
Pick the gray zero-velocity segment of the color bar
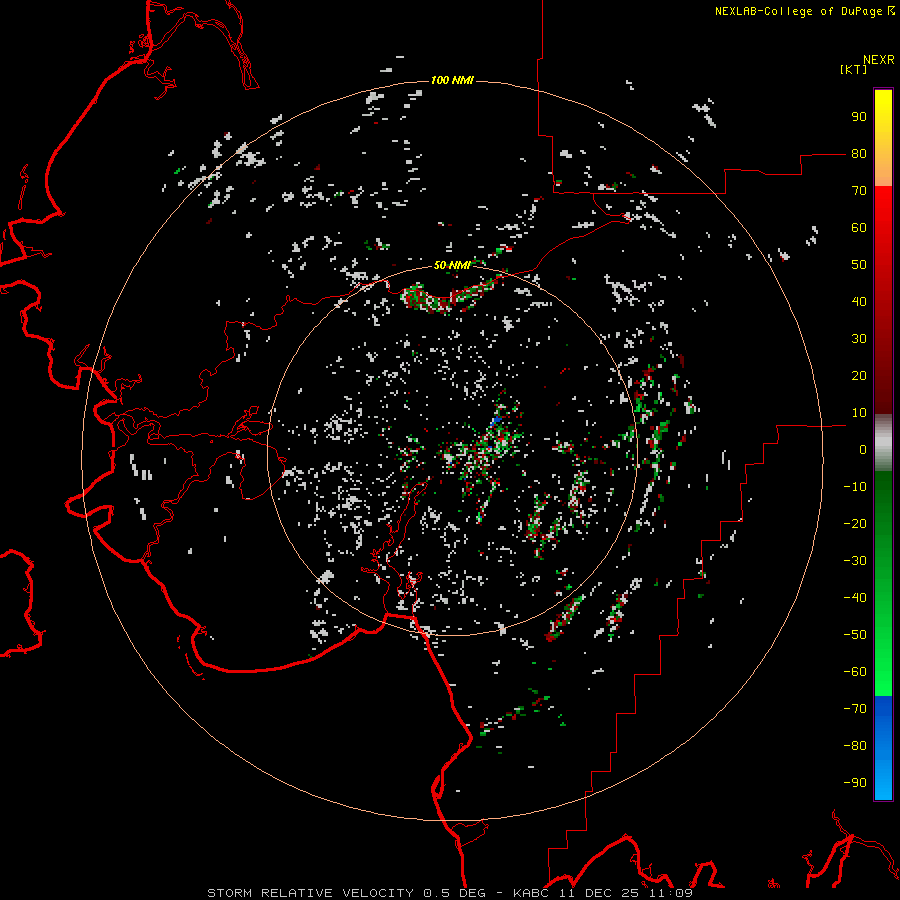[x=883, y=443]
